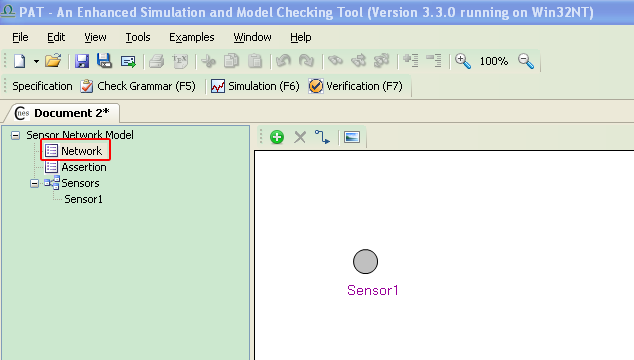Click the New document icon

click(19, 61)
